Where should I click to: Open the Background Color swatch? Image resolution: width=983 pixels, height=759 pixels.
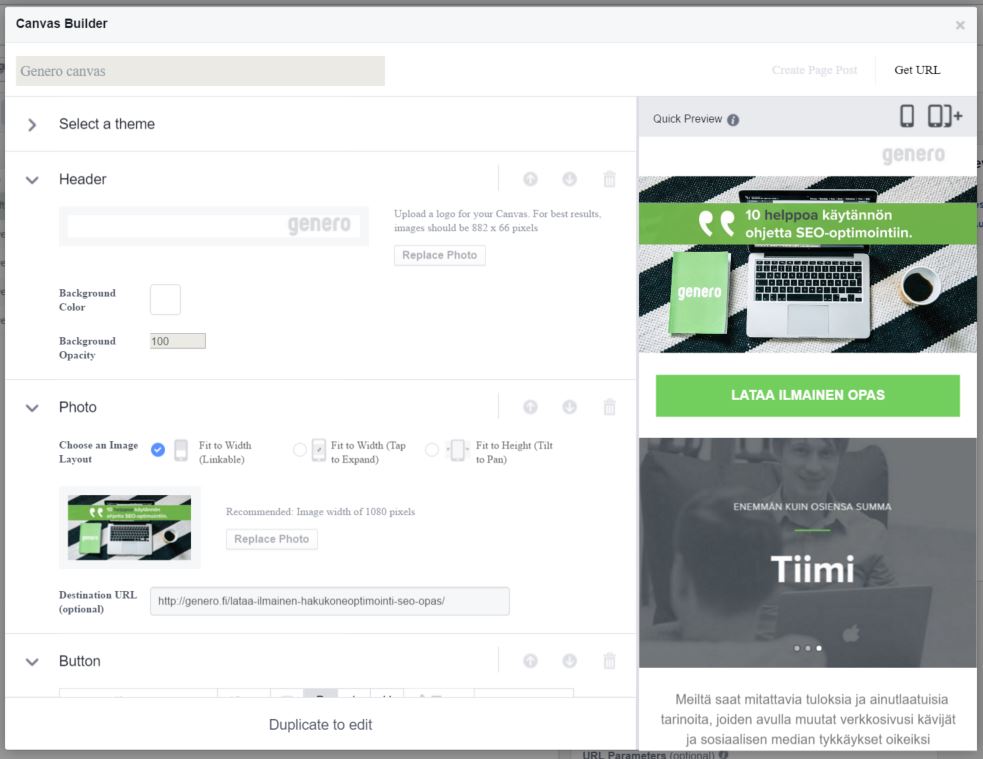[165, 299]
